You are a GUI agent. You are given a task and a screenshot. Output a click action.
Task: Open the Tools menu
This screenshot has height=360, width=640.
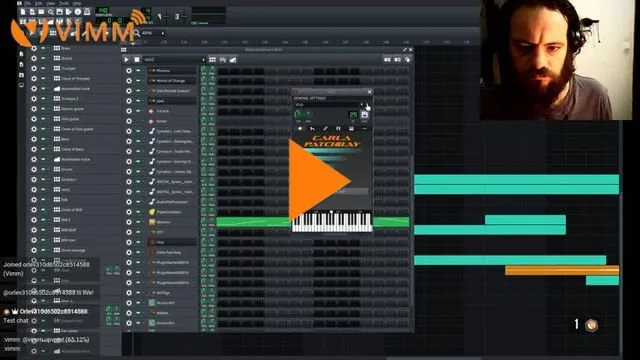[x=64, y=3]
